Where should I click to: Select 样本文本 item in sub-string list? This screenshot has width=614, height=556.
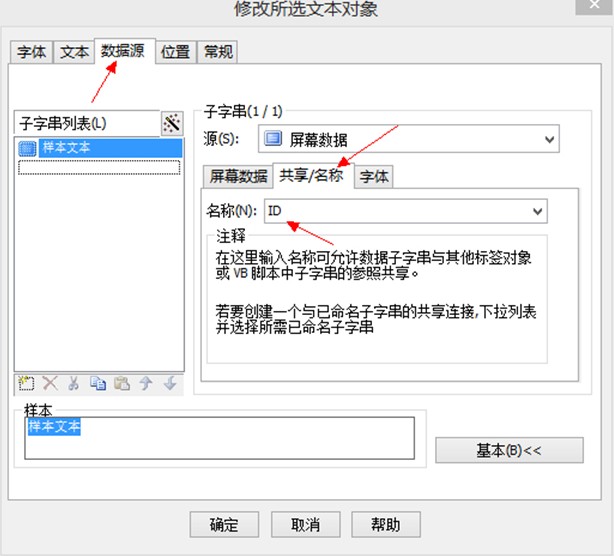pyautogui.click(x=70, y=148)
